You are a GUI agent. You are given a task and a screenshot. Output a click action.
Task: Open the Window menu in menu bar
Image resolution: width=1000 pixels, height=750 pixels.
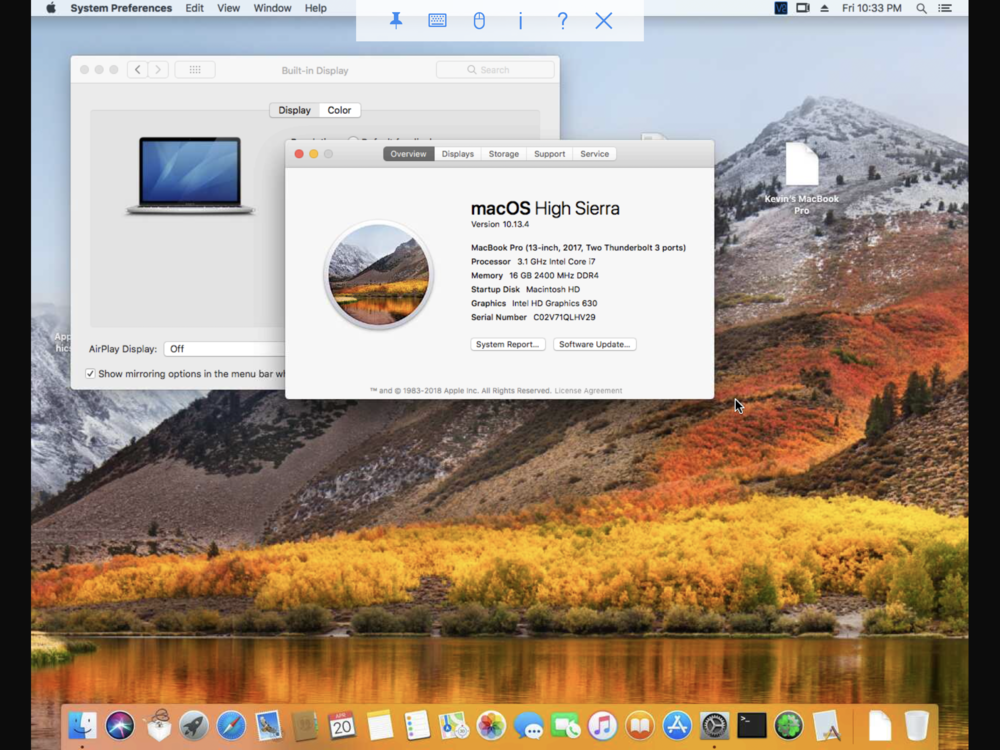272,8
